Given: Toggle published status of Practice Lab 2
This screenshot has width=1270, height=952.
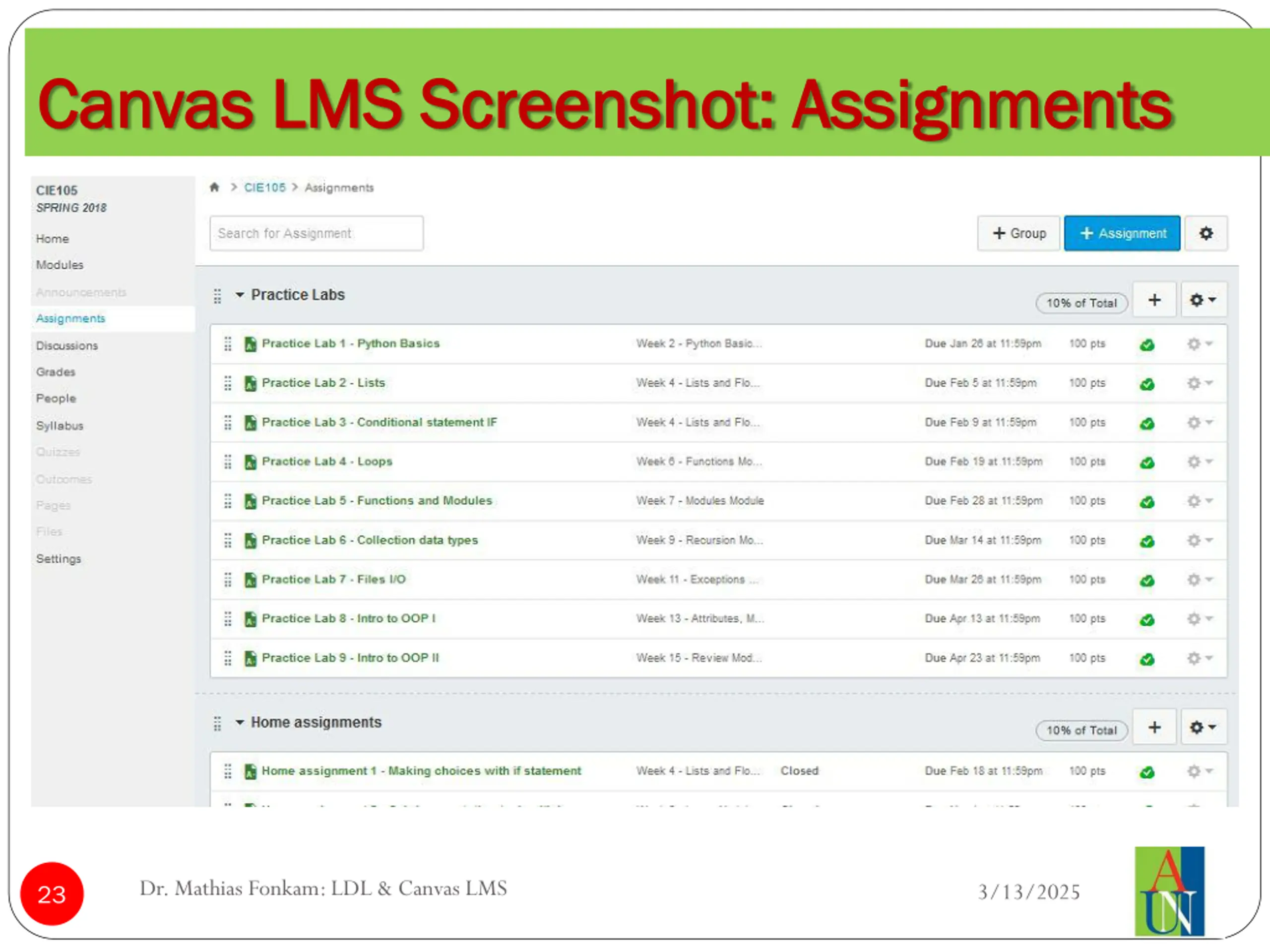Looking at the screenshot, I should point(1147,384).
